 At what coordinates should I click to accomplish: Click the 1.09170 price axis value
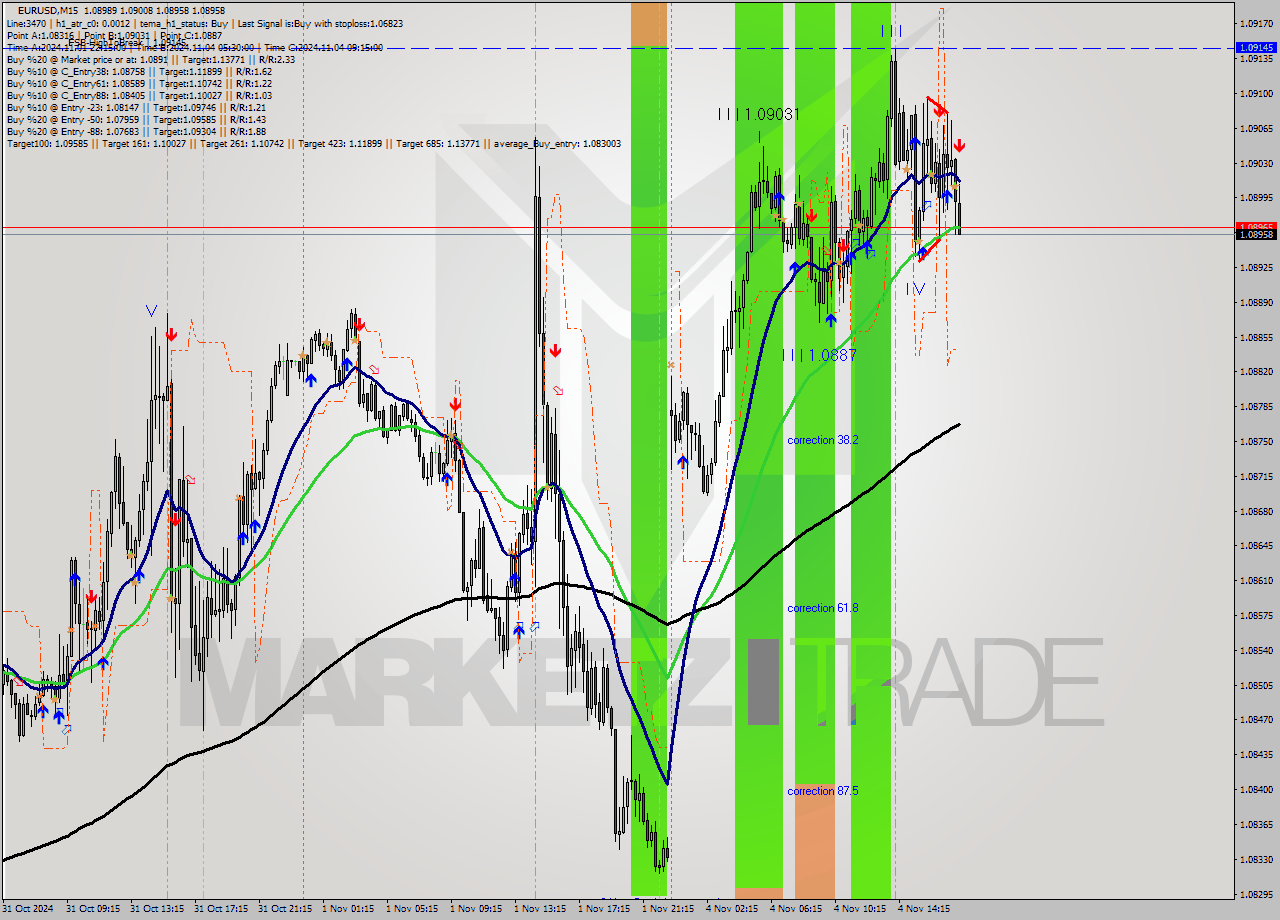(1256, 23)
